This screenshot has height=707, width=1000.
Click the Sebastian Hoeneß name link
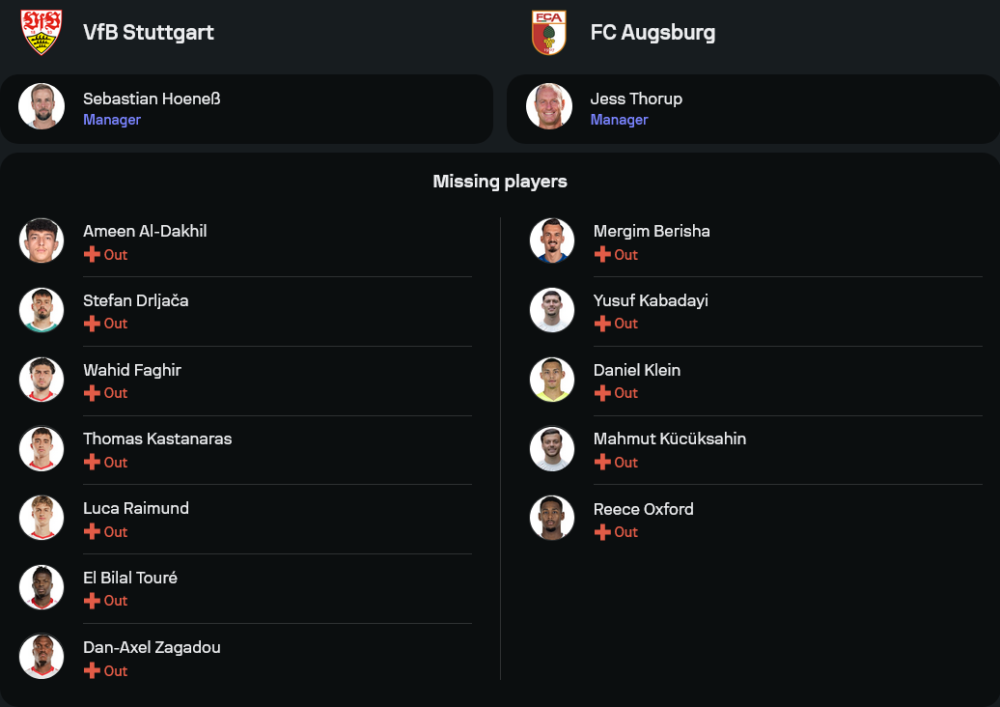[x=151, y=98]
